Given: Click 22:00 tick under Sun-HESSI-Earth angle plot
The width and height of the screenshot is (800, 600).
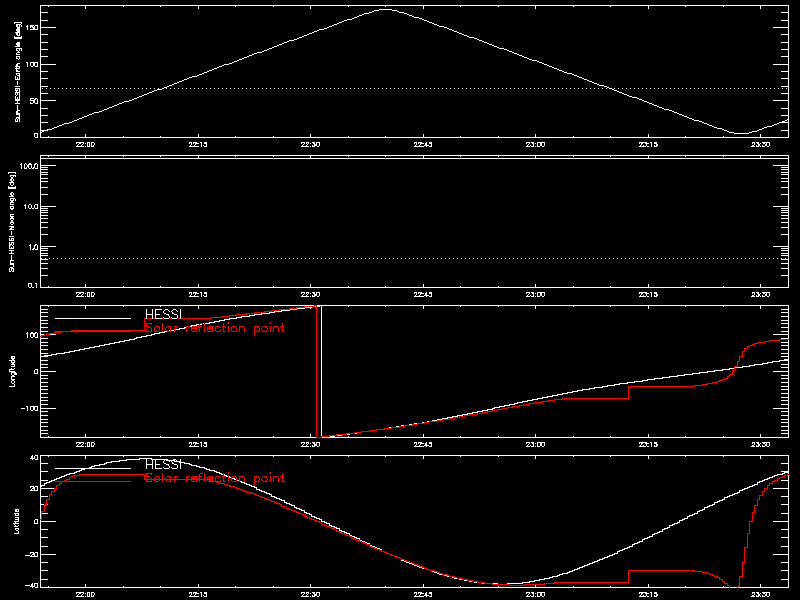Looking at the screenshot, I should coord(85,145).
